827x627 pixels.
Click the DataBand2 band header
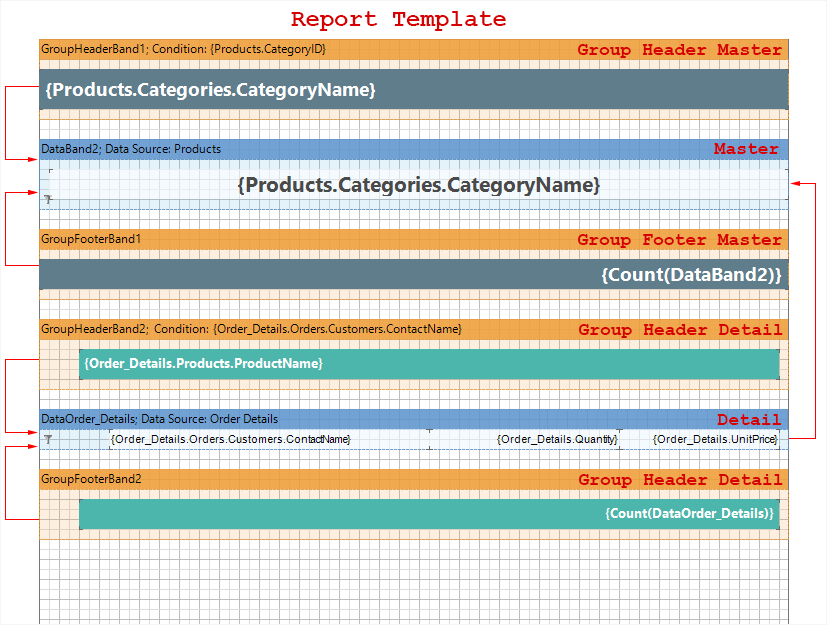point(300,149)
